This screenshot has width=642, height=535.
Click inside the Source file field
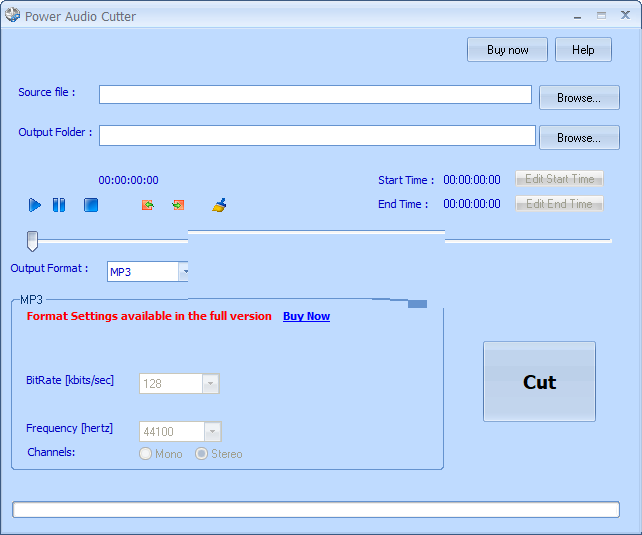tap(315, 95)
